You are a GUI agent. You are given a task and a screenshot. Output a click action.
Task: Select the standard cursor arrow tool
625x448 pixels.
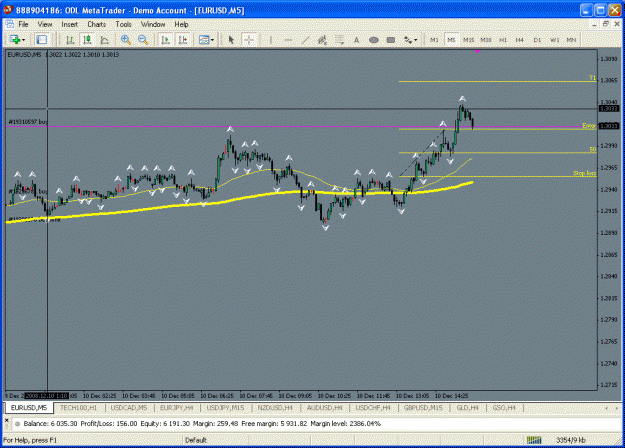231,40
